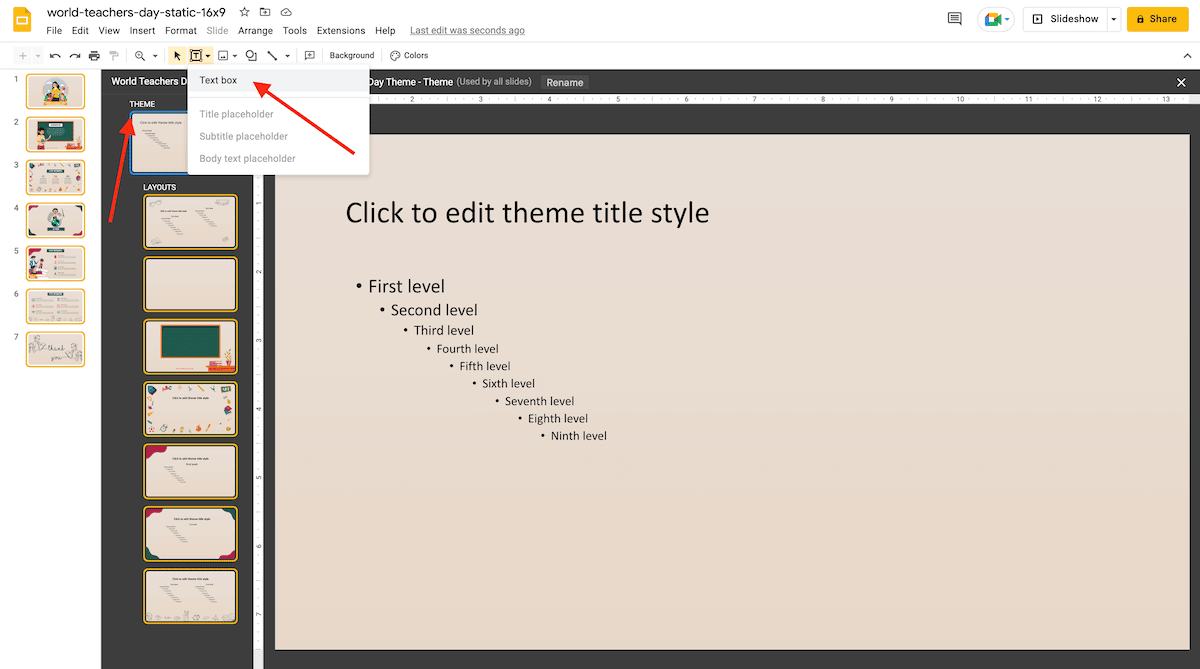This screenshot has height=669, width=1200.
Task: Select the Text box tool
Action: click(217, 80)
